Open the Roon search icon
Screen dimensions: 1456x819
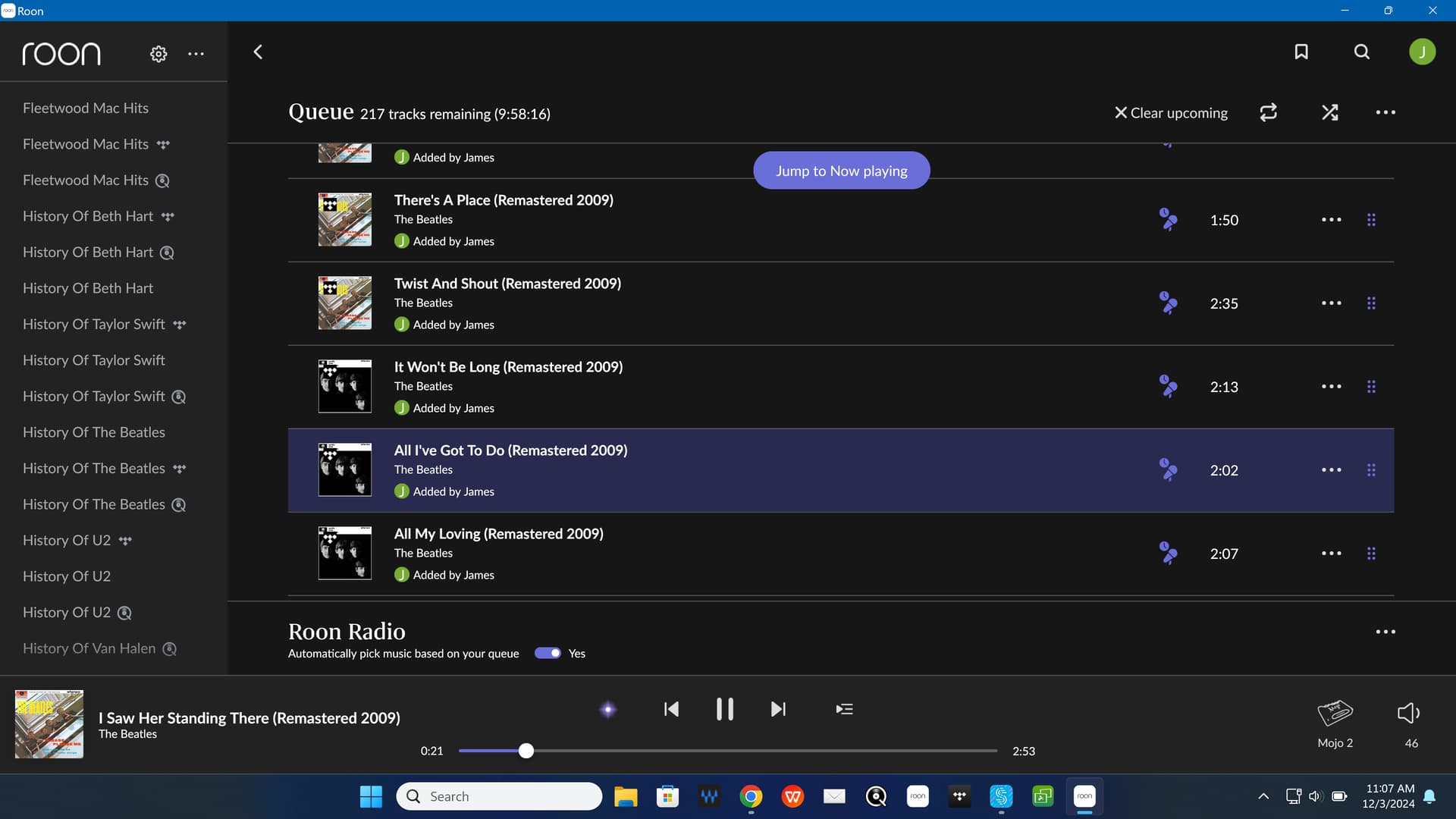(1362, 52)
